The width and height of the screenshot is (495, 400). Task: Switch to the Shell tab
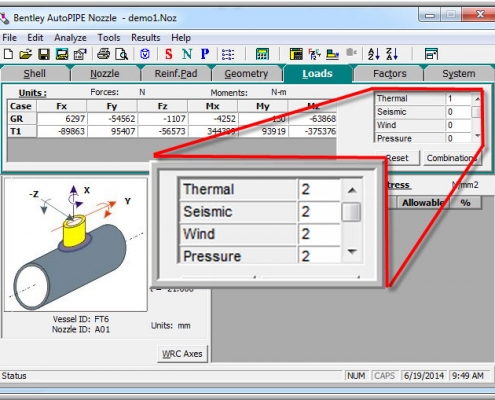pyautogui.click(x=35, y=73)
